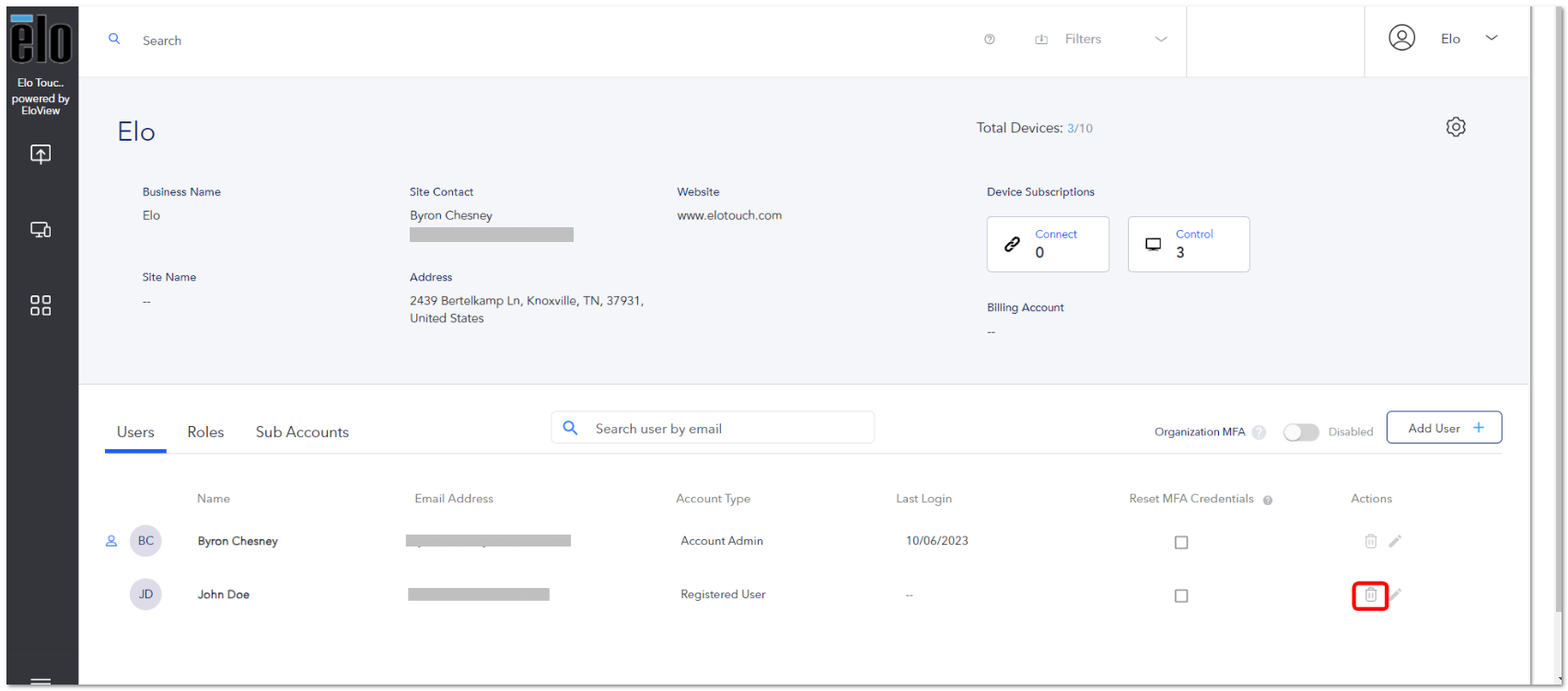This screenshot has height=691, width=1568.
Task: Delete user John Doe with trash icon
Action: tap(1371, 595)
